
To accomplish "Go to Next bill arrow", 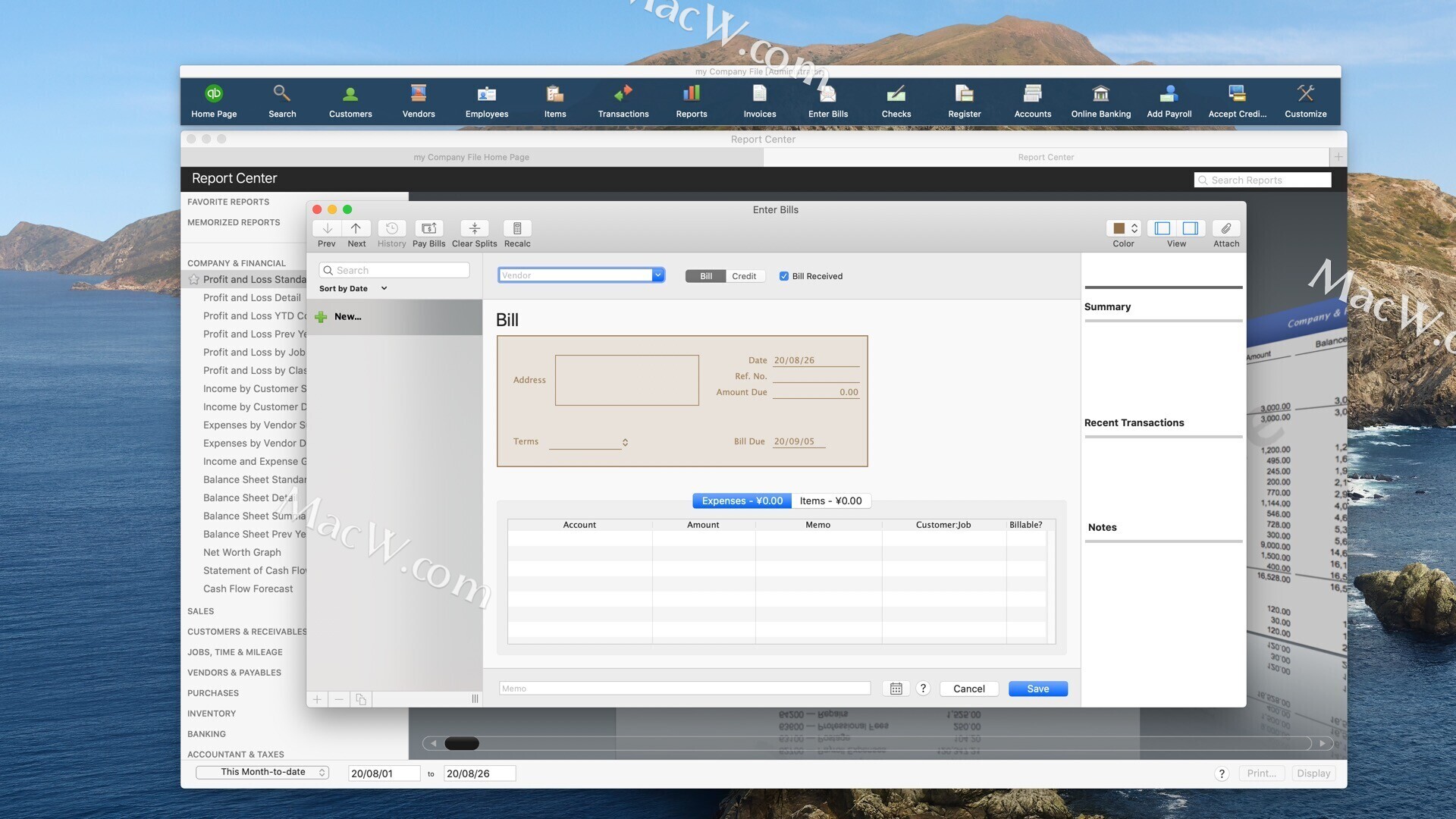I will coord(356,229).
